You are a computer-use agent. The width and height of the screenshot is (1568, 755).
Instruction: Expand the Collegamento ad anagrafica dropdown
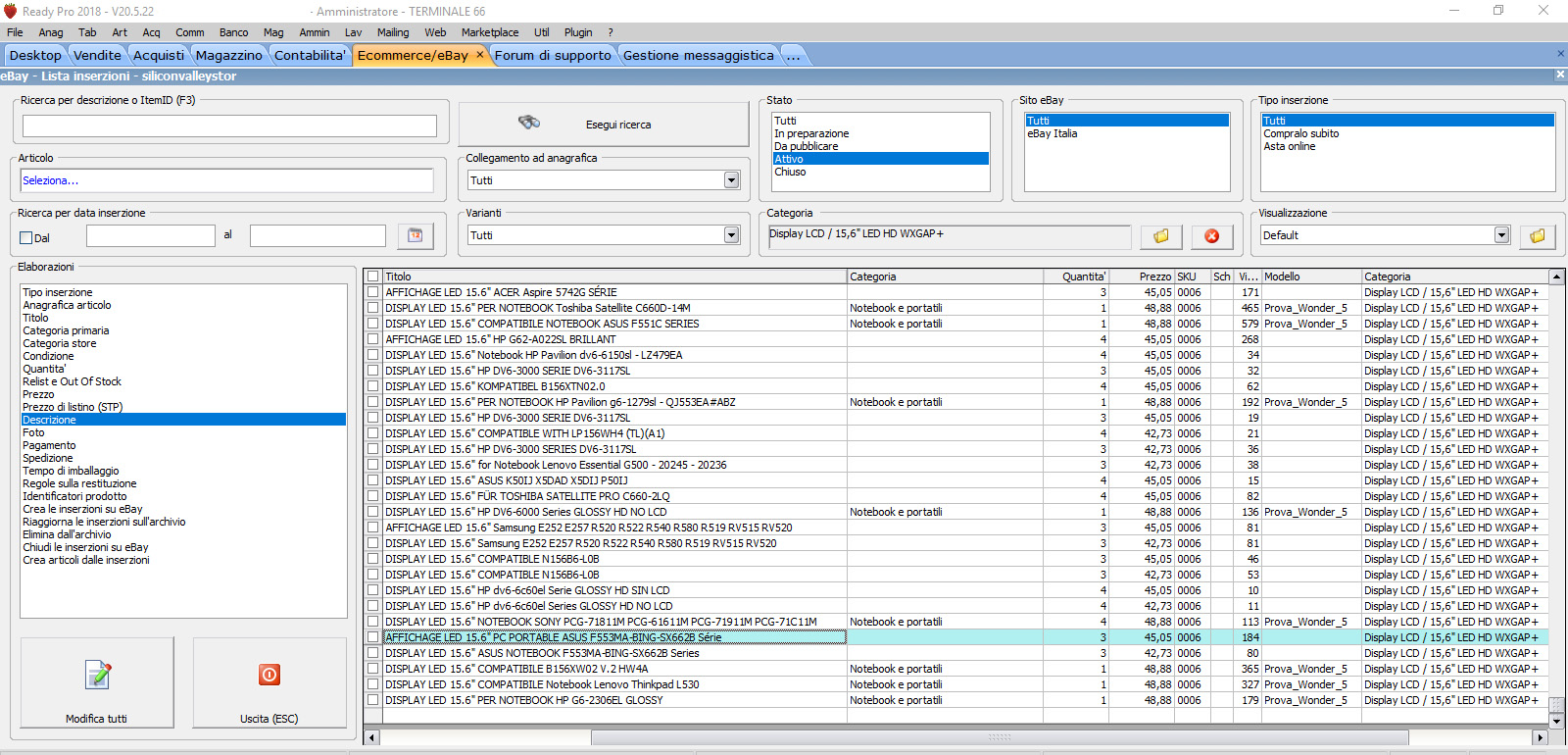point(731,180)
